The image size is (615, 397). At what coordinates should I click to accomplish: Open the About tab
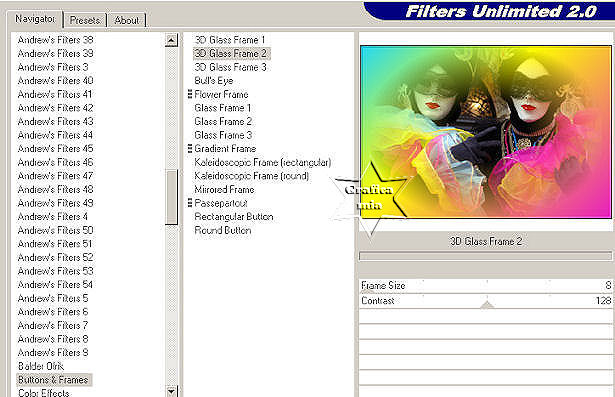(126, 20)
